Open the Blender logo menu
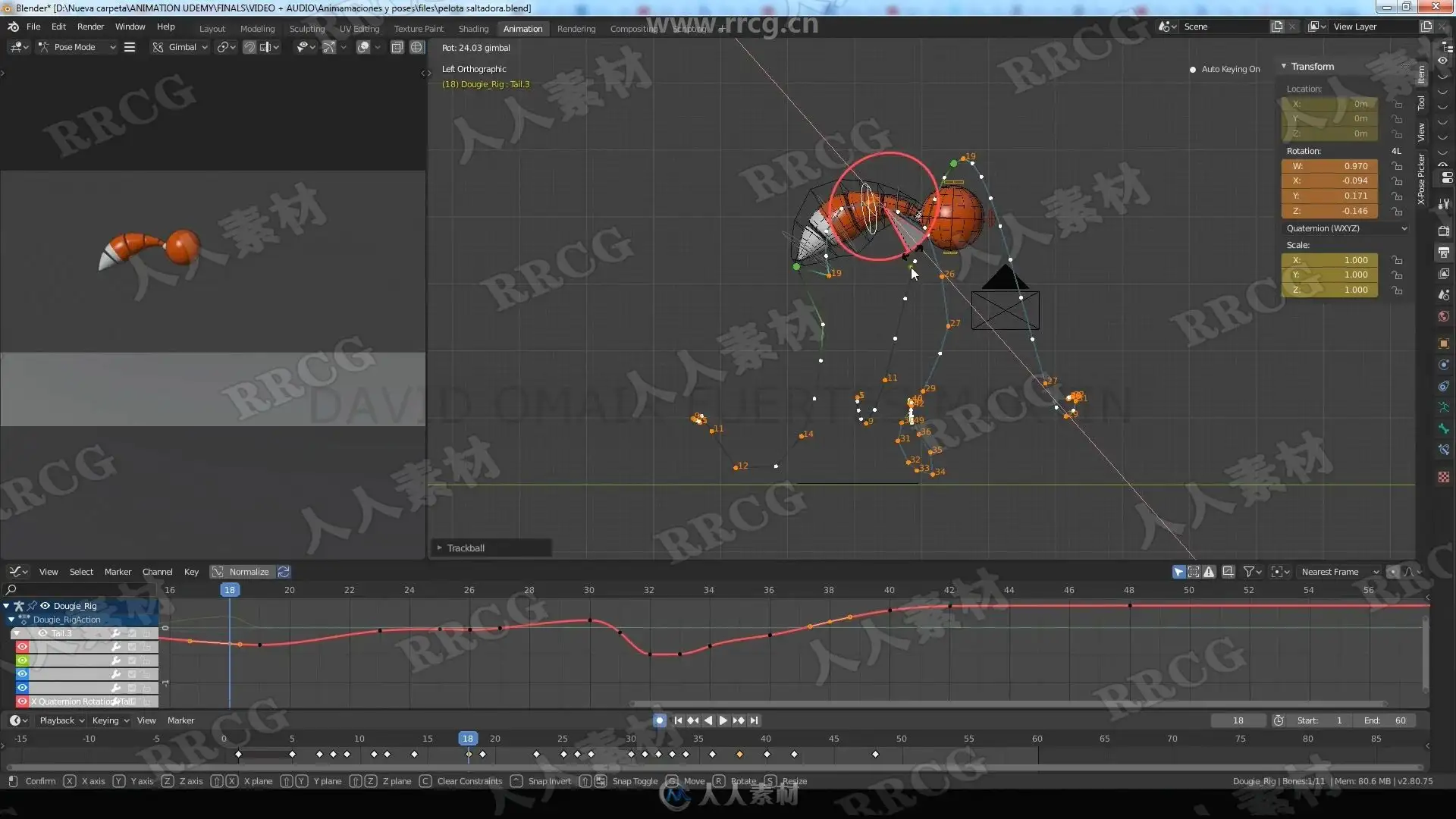Image resolution: width=1456 pixels, height=819 pixels. (13, 27)
